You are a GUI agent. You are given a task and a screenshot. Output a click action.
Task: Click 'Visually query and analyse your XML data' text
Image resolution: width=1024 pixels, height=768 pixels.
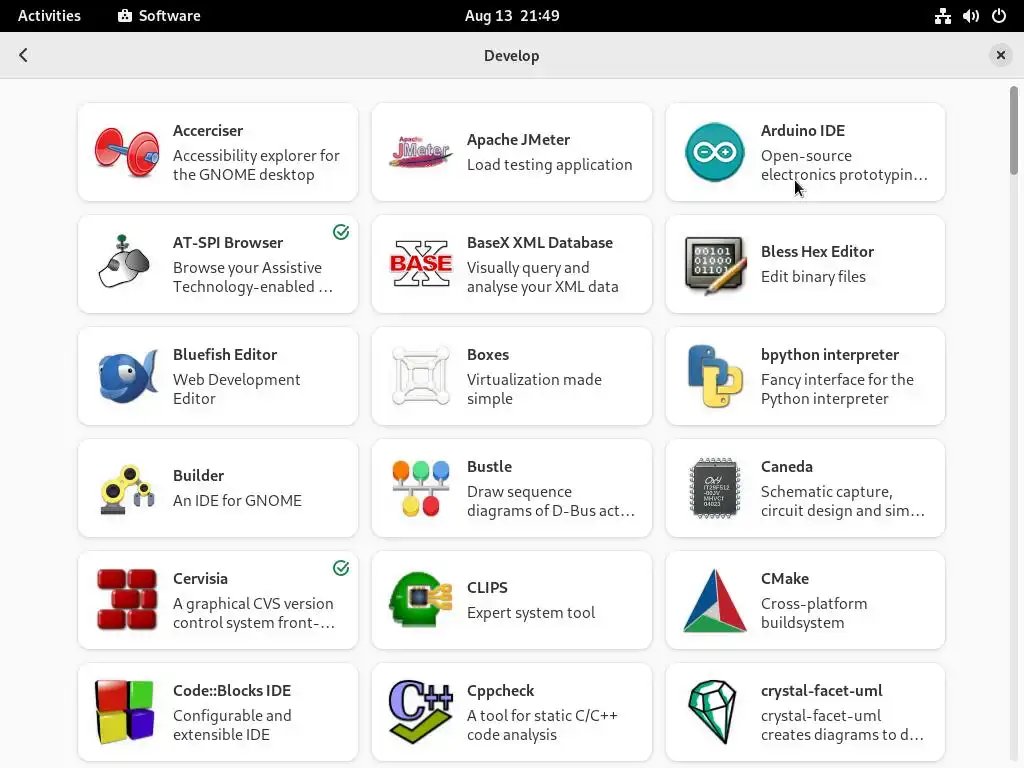click(542, 277)
